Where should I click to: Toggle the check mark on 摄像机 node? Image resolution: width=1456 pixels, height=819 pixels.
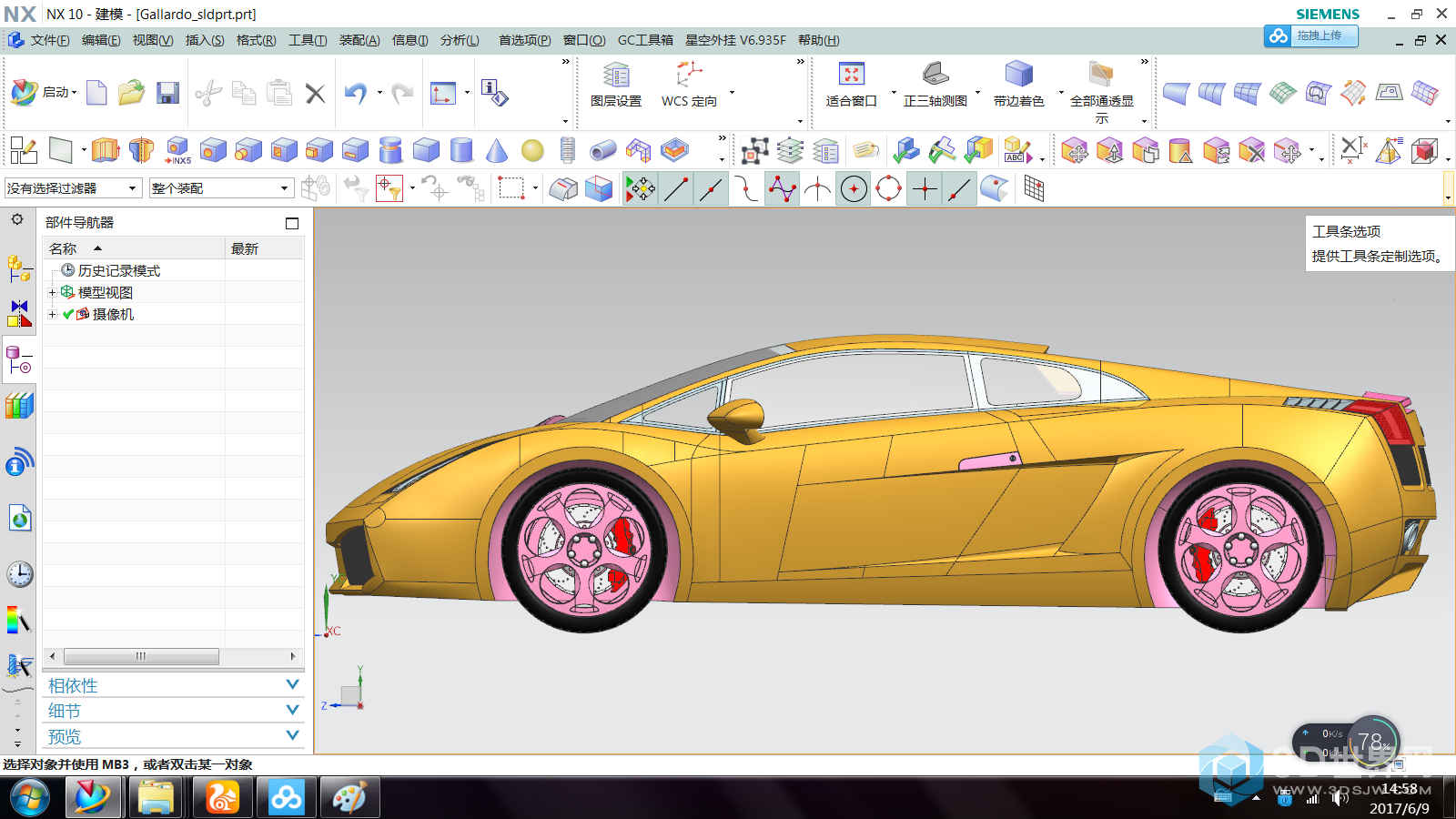pos(68,314)
